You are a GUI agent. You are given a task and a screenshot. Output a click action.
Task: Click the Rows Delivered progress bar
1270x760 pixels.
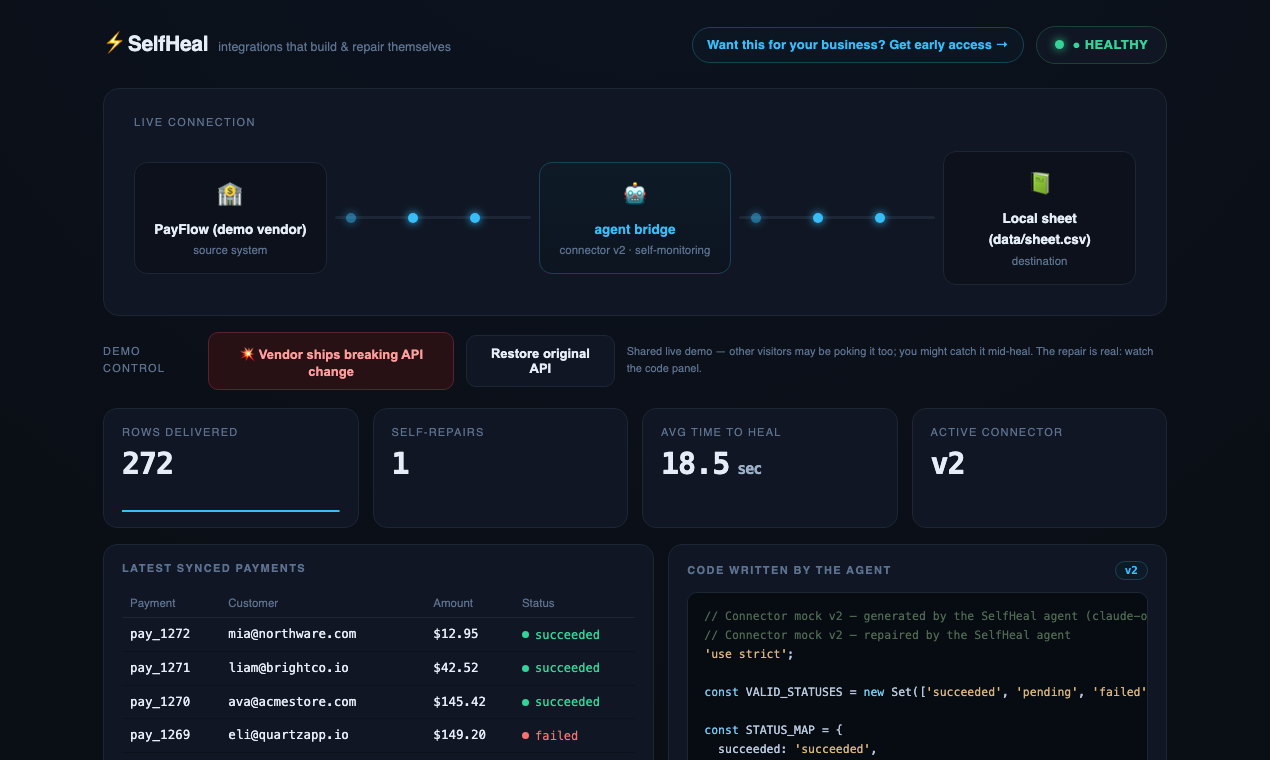pyautogui.click(x=231, y=510)
